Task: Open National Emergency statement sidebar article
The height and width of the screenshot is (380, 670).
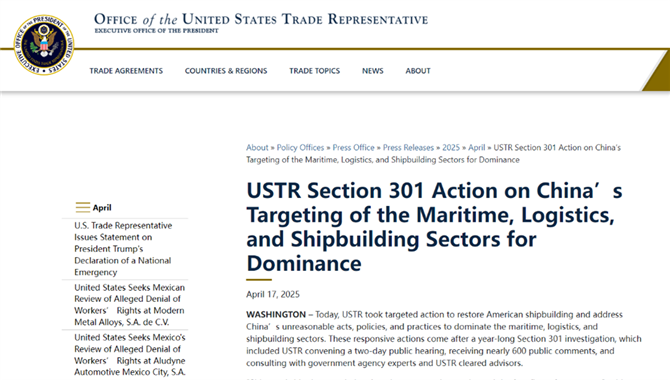Action: tap(123, 249)
